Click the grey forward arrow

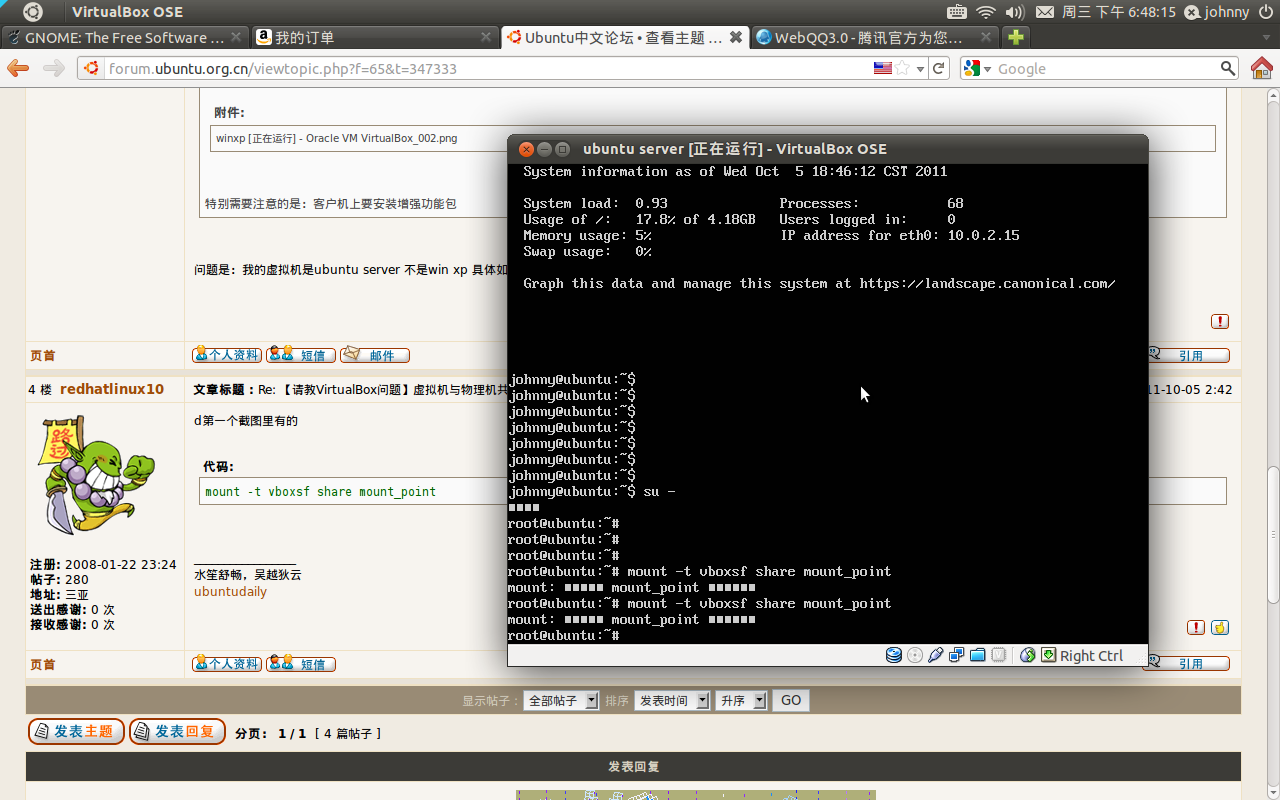click(54, 68)
